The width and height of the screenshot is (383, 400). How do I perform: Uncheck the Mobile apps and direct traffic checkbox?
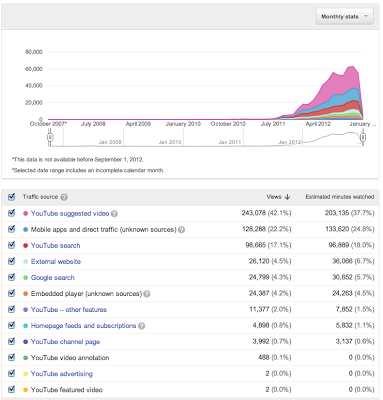[12, 229]
